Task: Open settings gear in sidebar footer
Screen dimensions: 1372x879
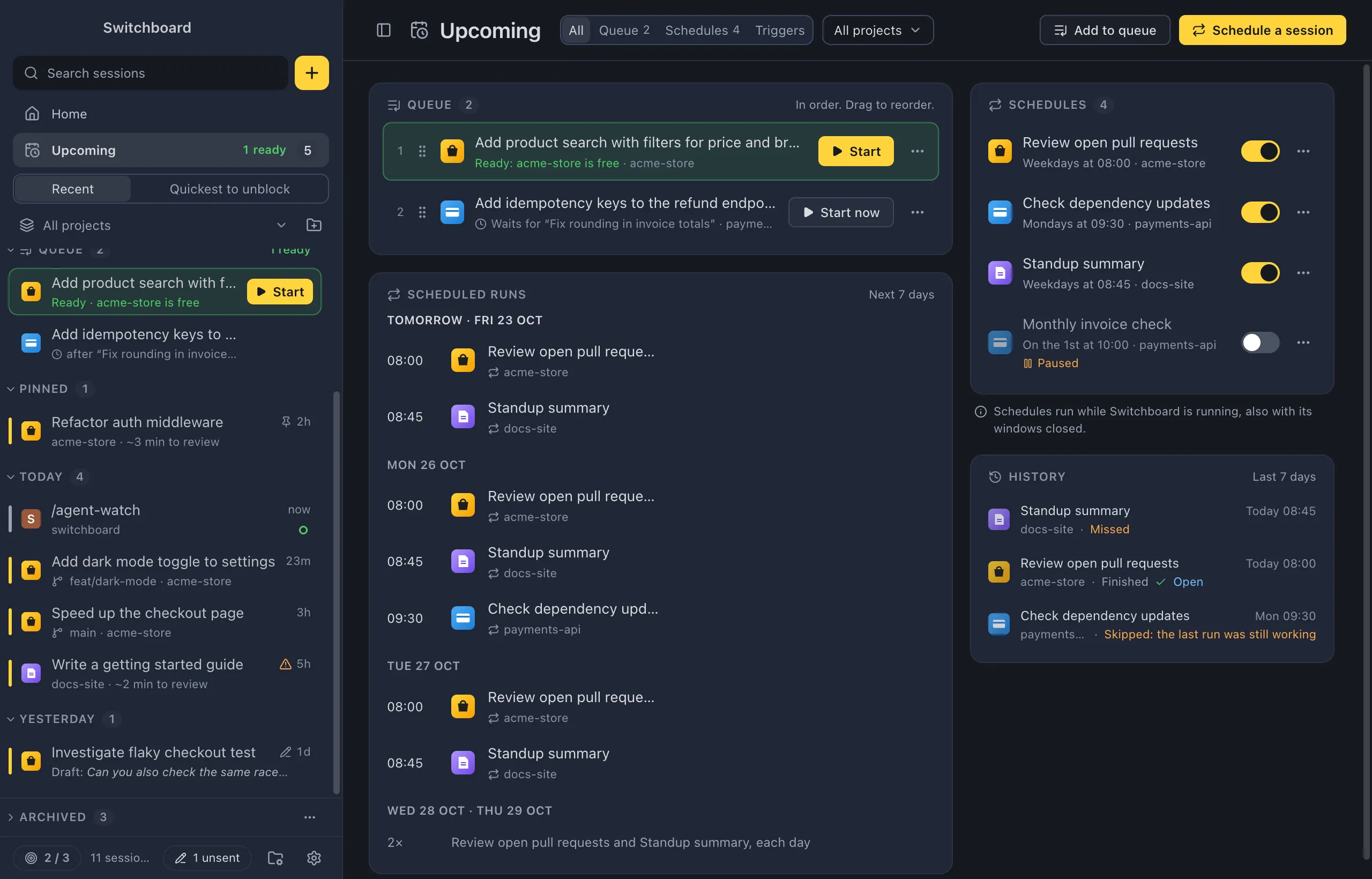Action: tap(314, 858)
